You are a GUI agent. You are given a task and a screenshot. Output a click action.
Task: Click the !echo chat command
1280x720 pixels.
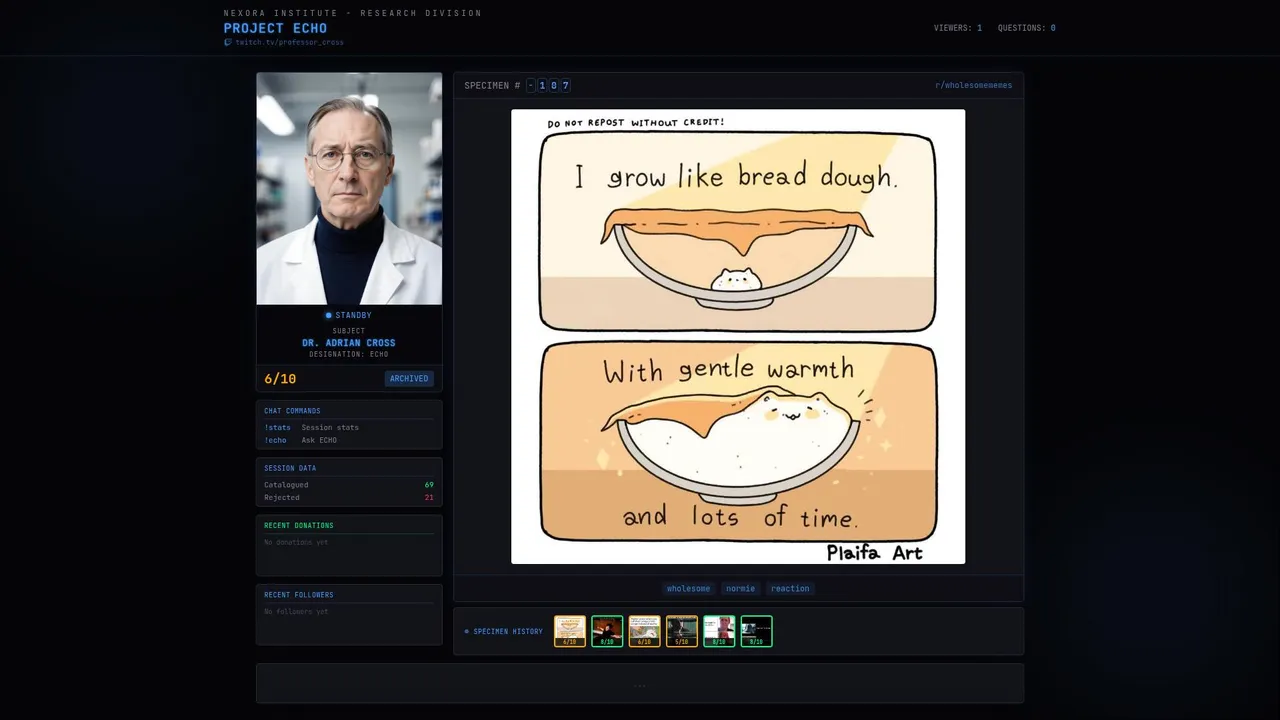275,440
